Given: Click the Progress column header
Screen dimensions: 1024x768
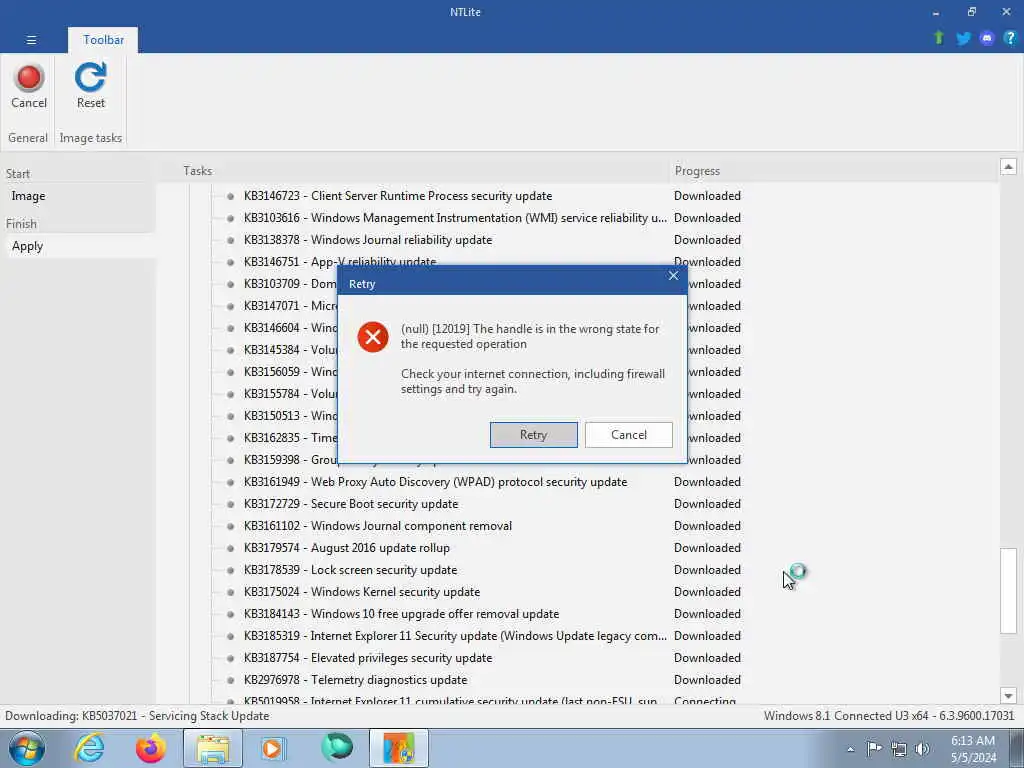Looking at the screenshot, I should [697, 171].
